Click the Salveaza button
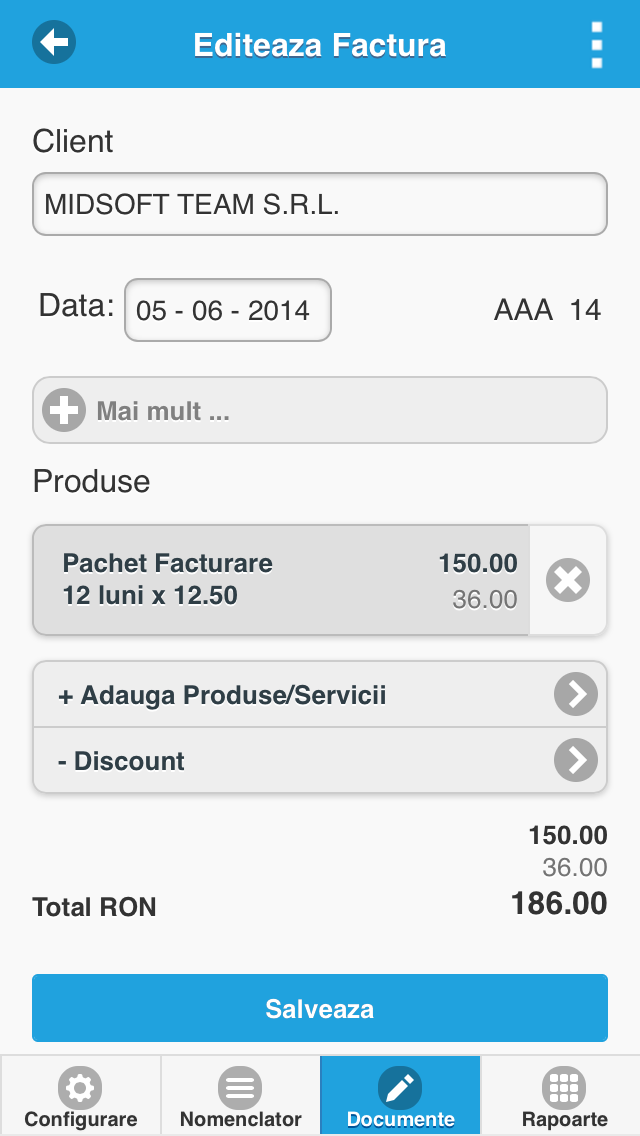Image resolution: width=640 pixels, height=1136 pixels. point(320,1008)
